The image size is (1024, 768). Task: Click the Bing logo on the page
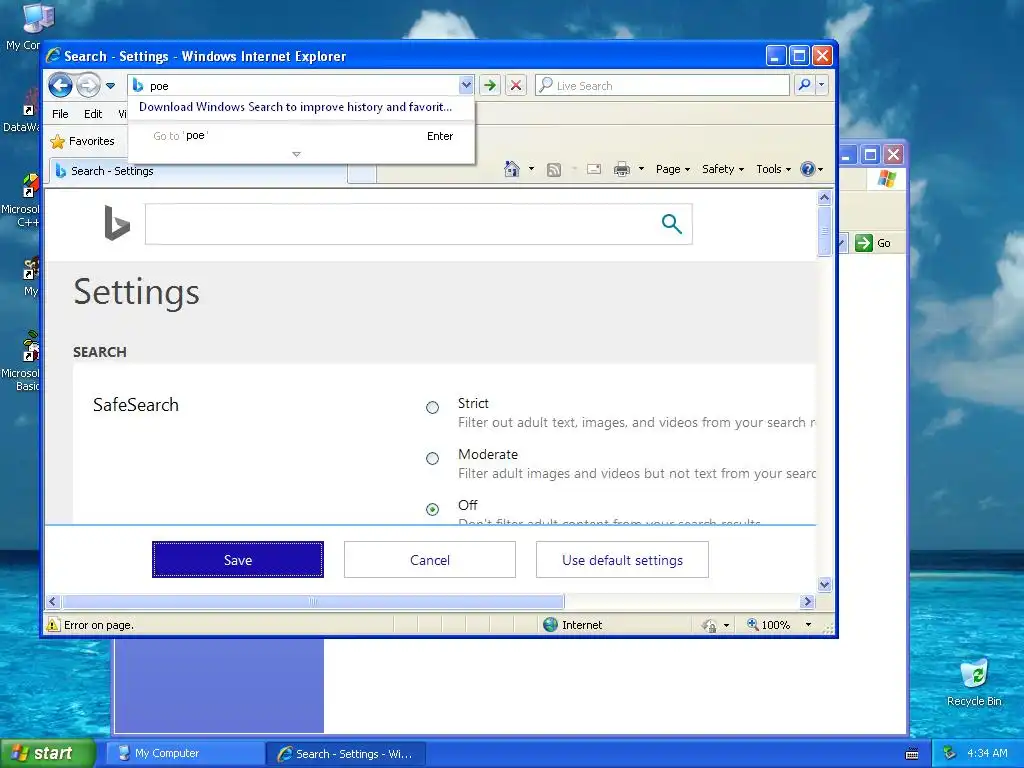(x=117, y=223)
